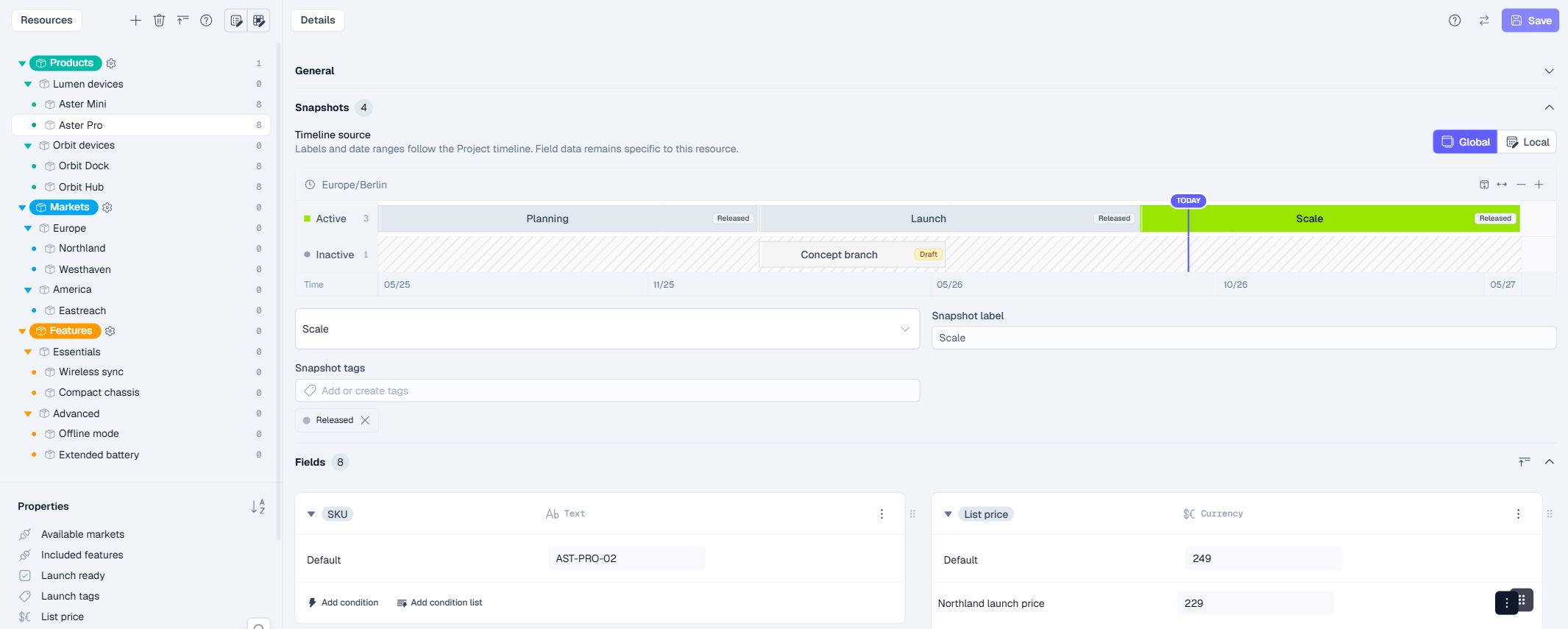Image resolution: width=1568 pixels, height=629 pixels.
Task: Select the Concept branch draft snapshot
Action: pyautogui.click(x=852, y=255)
